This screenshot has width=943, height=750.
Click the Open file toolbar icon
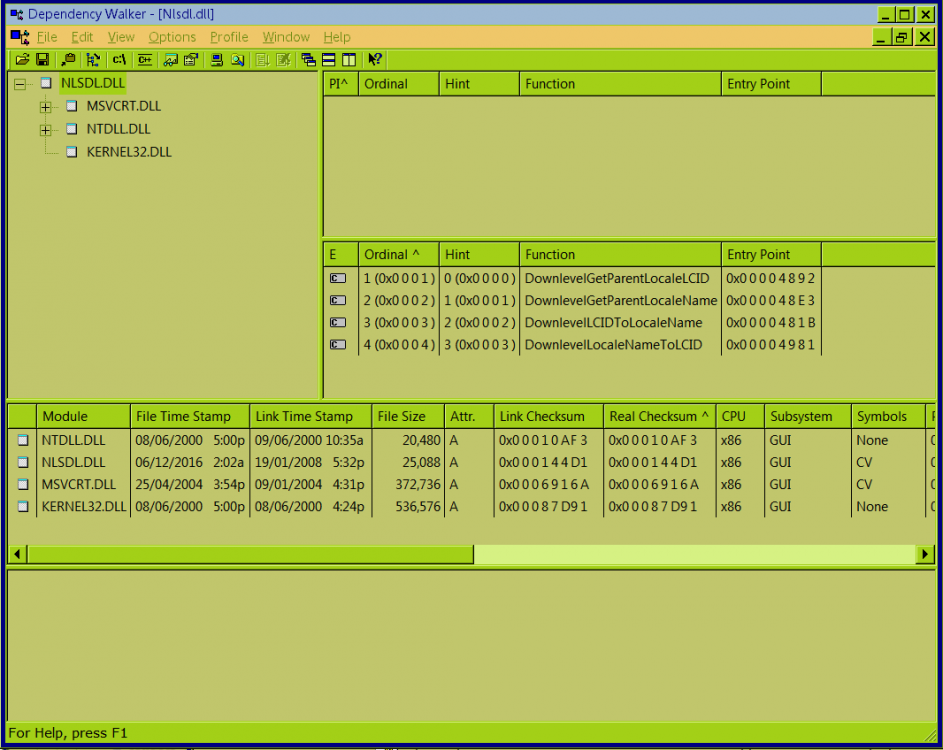click(x=21, y=60)
